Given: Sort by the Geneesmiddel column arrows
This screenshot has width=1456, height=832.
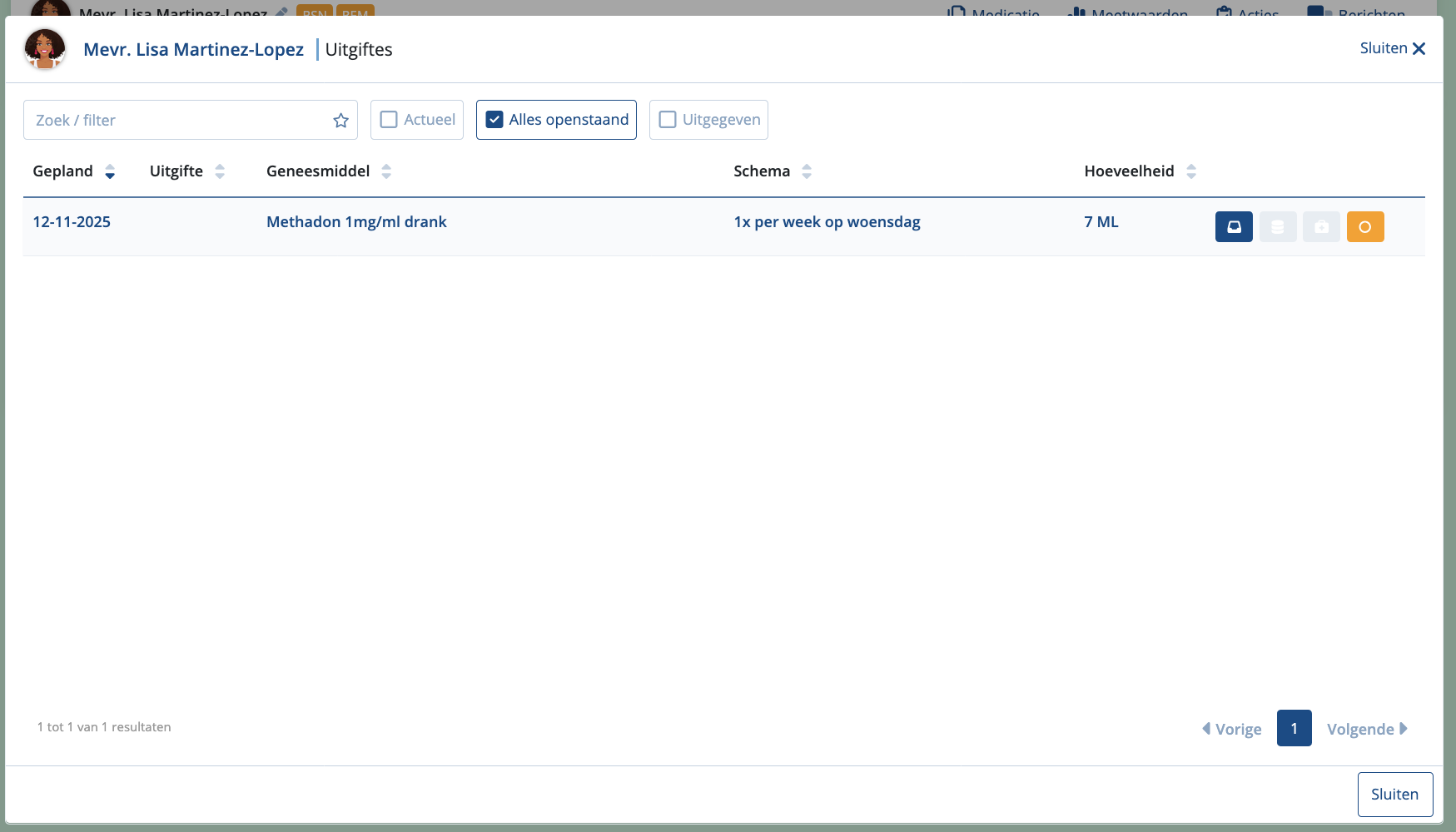Looking at the screenshot, I should [386, 171].
